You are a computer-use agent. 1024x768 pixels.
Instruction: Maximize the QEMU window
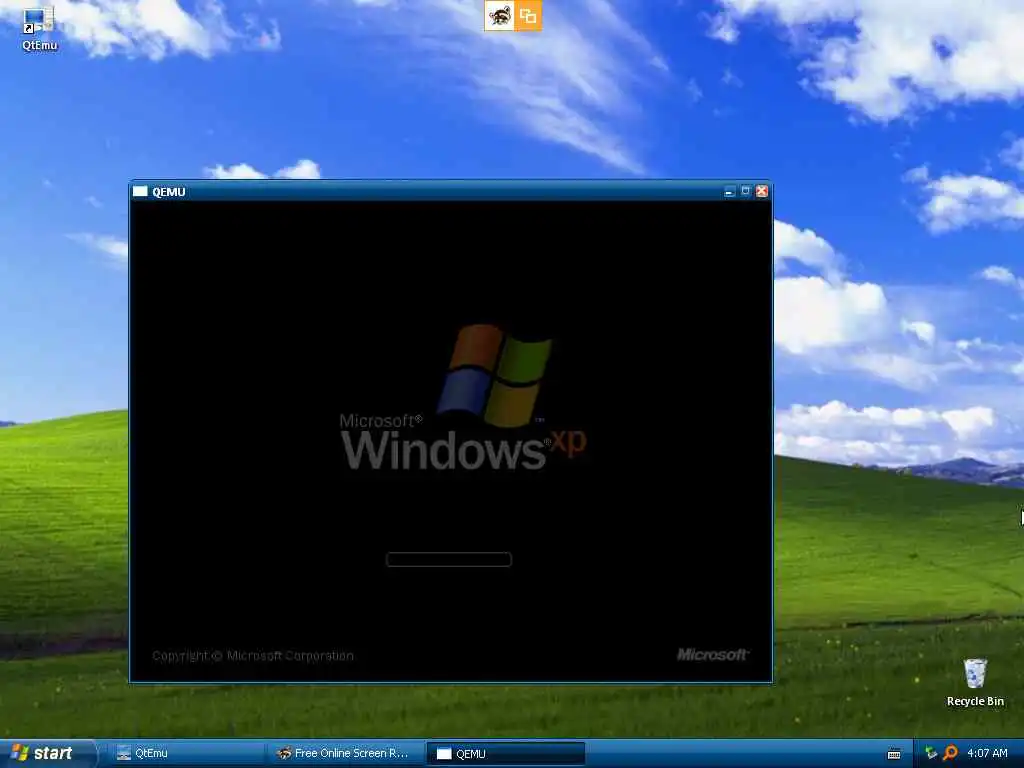pos(745,191)
